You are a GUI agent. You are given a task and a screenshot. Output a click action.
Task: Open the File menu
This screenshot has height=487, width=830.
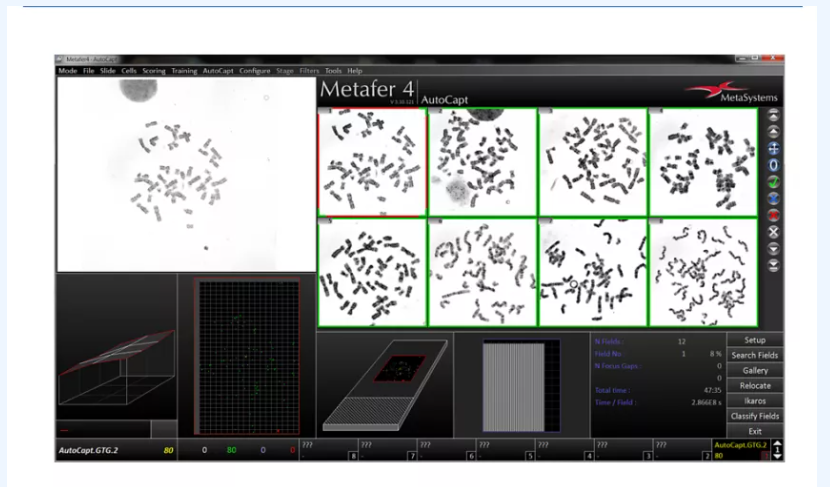[88, 70]
